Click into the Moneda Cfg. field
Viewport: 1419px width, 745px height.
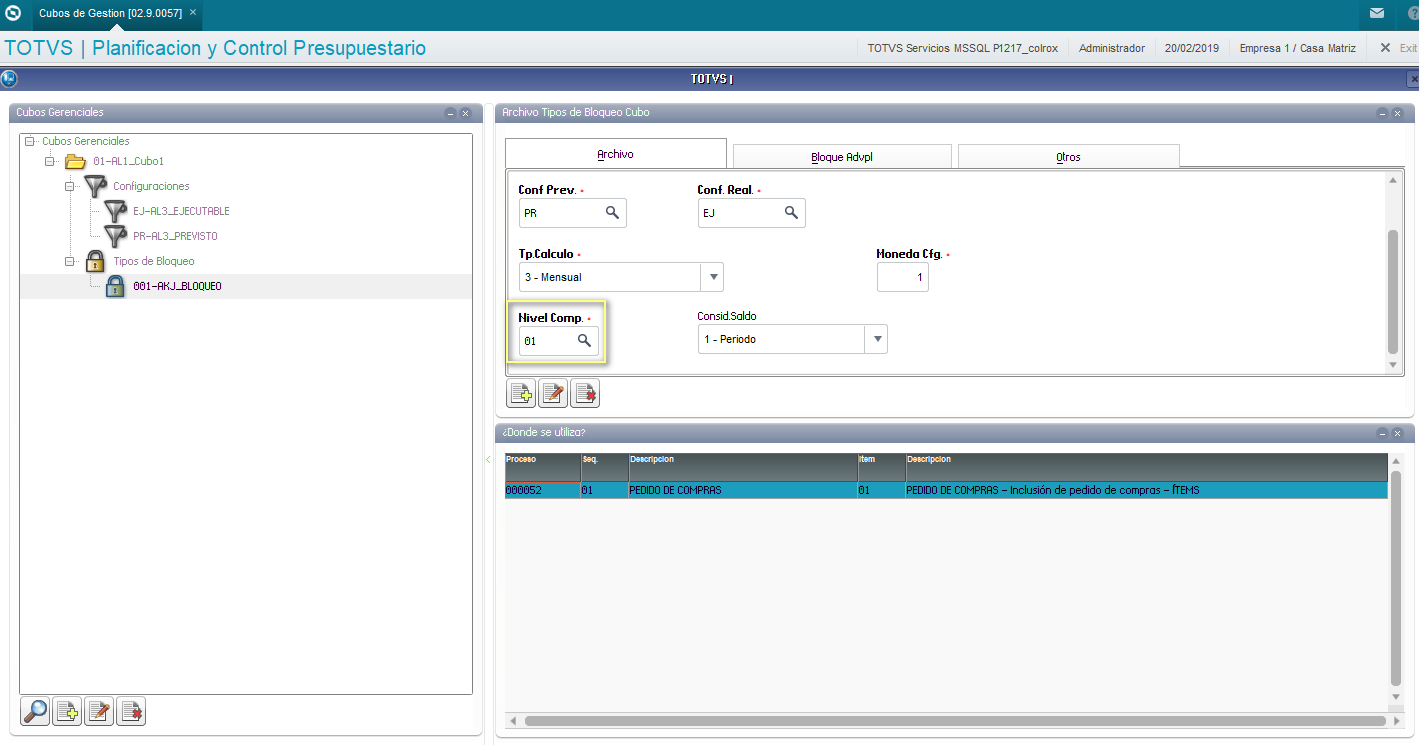coord(903,277)
